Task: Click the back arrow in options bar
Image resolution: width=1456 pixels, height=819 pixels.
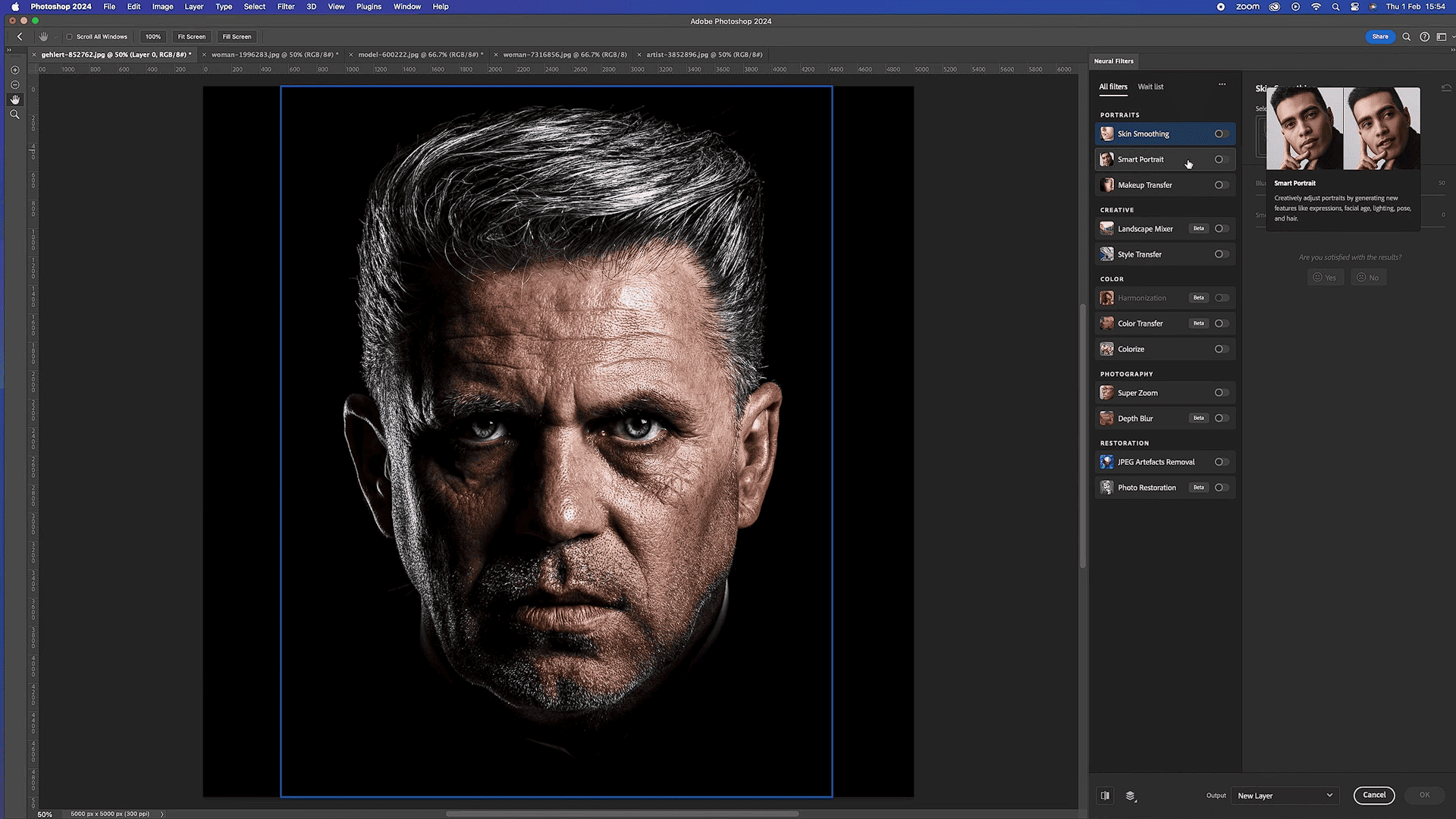Action: click(20, 36)
